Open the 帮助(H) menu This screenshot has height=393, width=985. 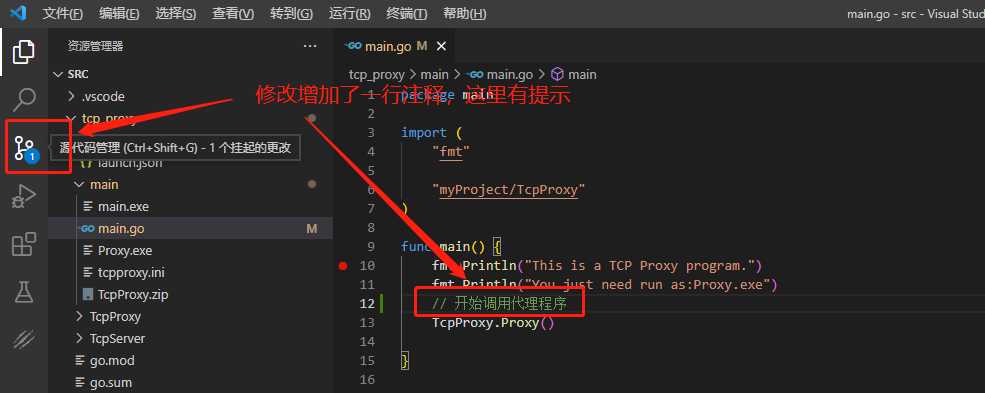coord(464,13)
